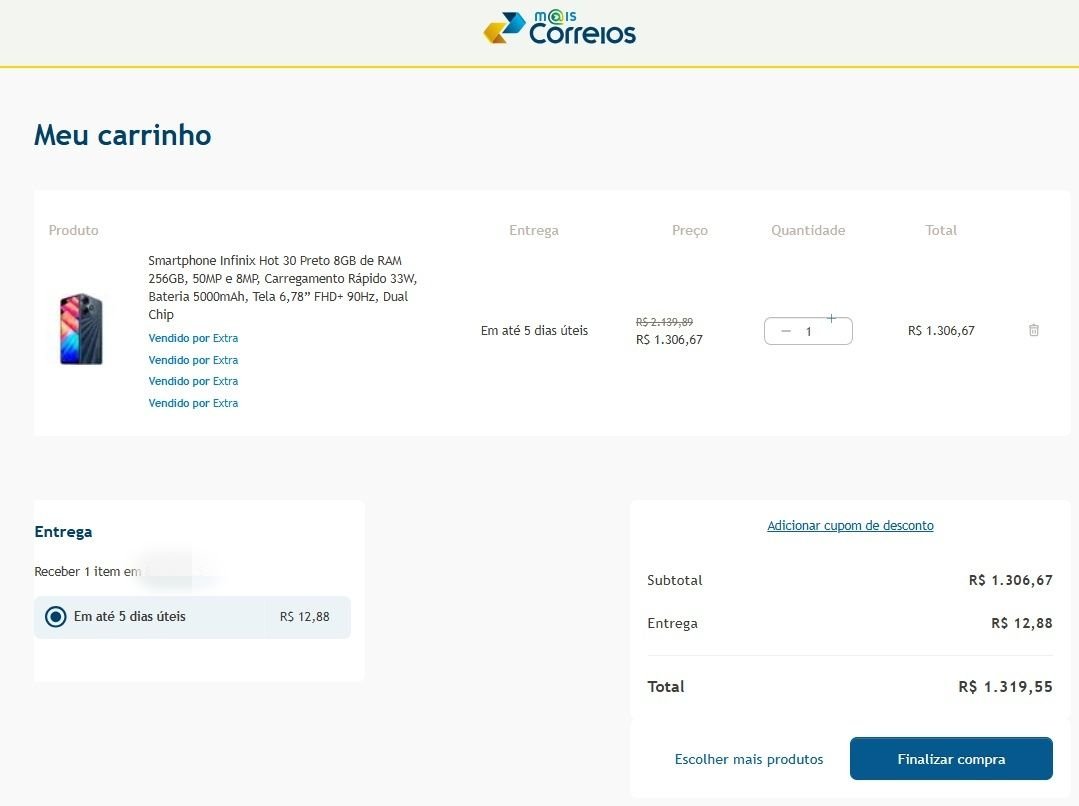The image size is (1079, 806).
Task: Click the bold 'Total' label in summary
Action: (x=665, y=687)
